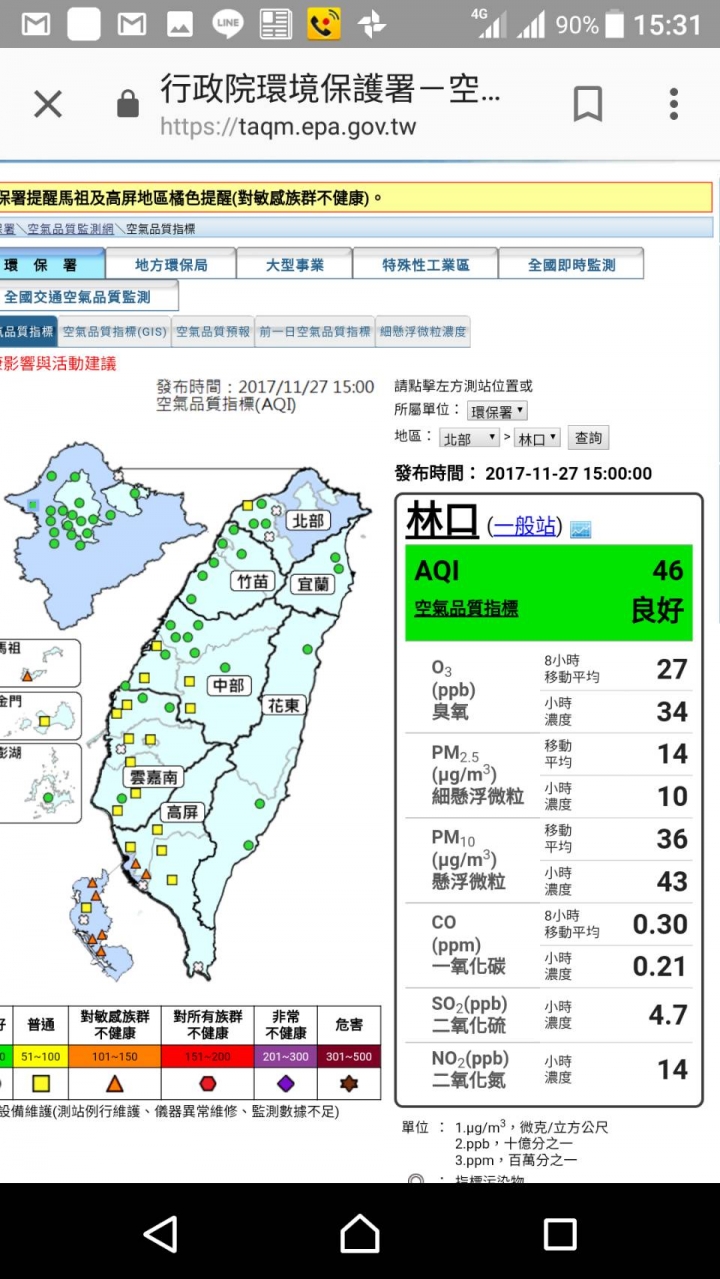The height and width of the screenshot is (1279, 720).
Task: Click the SO2 hourly value 4.7
Action: click(668, 1015)
